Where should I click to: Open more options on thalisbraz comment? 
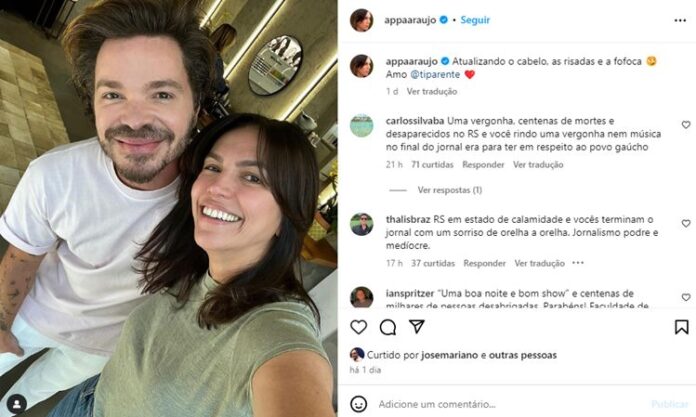pyautogui.click(x=578, y=263)
